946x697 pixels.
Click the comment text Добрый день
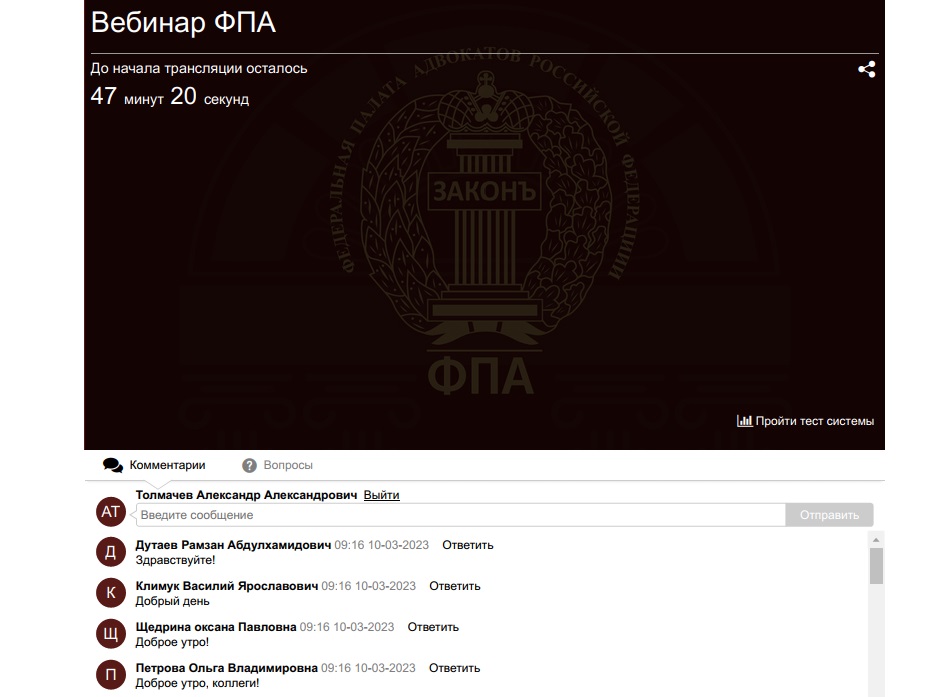[x=172, y=601]
